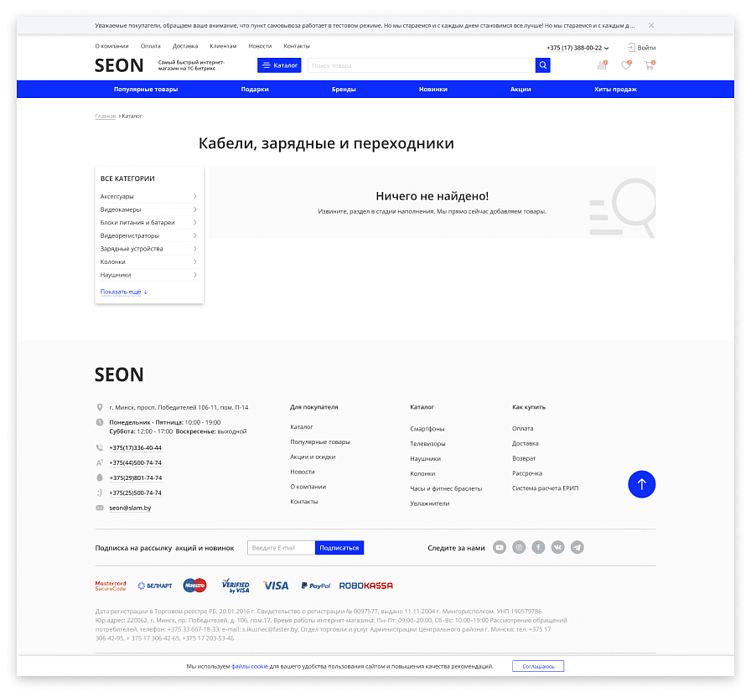
Task: Open footer Возврат link
Action: point(523,458)
